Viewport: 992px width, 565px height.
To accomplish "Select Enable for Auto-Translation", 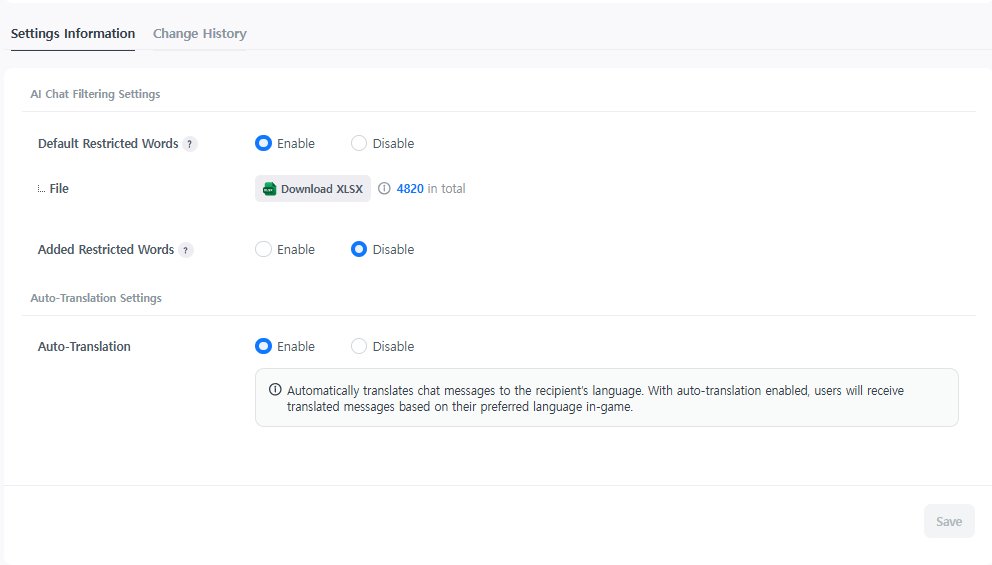I will [x=263, y=346].
